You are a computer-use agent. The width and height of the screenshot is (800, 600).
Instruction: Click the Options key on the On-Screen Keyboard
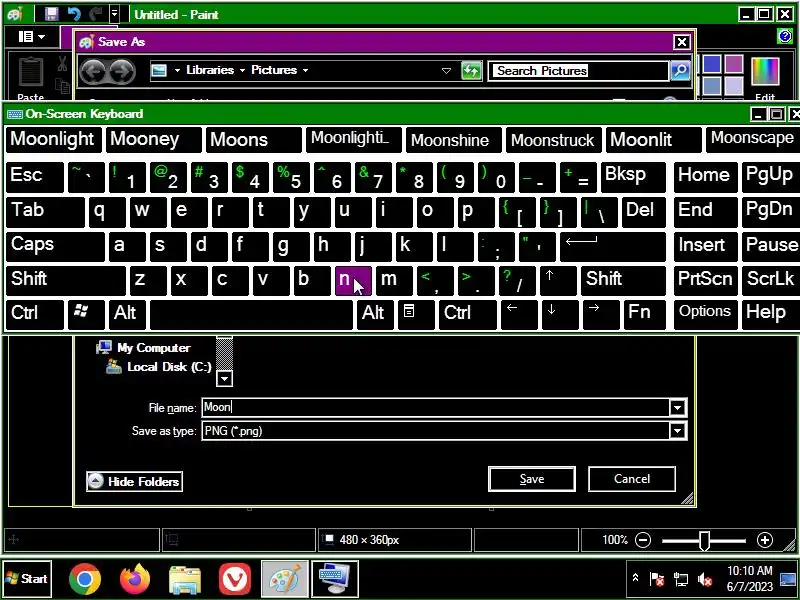[706, 314]
